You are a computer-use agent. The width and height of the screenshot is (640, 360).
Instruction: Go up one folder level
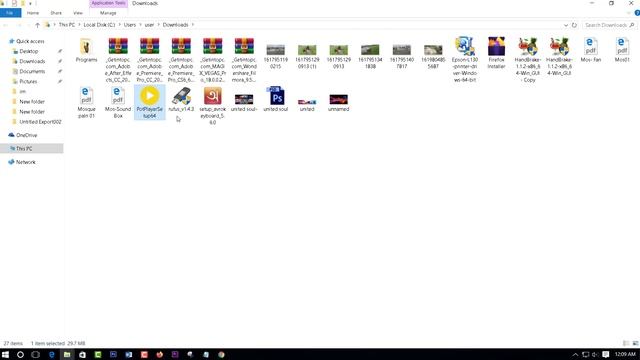click(38, 25)
